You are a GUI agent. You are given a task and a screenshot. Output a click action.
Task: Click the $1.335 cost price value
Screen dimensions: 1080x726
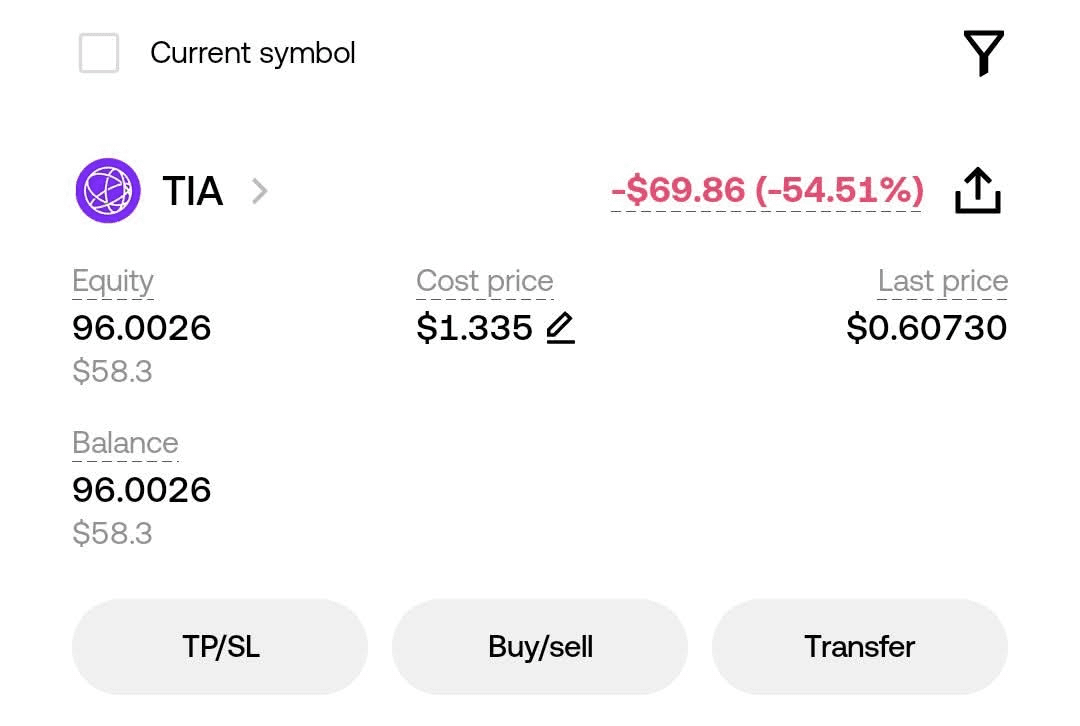(x=474, y=328)
